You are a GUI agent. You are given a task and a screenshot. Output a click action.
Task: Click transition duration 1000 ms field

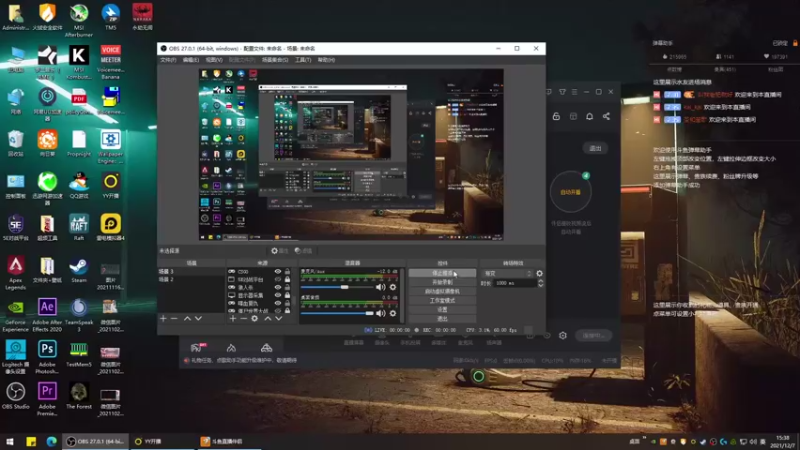[514, 283]
